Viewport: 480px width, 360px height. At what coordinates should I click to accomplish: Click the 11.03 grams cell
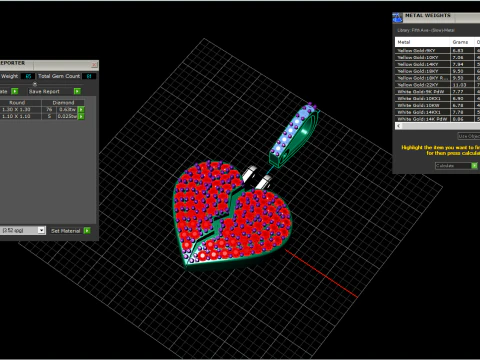click(x=462, y=85)
